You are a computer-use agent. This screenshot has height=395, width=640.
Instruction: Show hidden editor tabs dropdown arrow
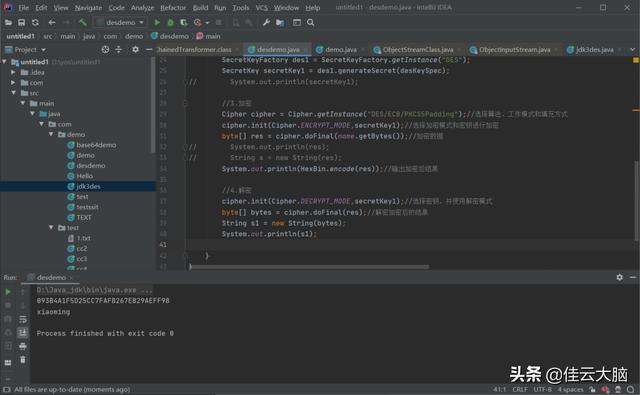(632, 49)
